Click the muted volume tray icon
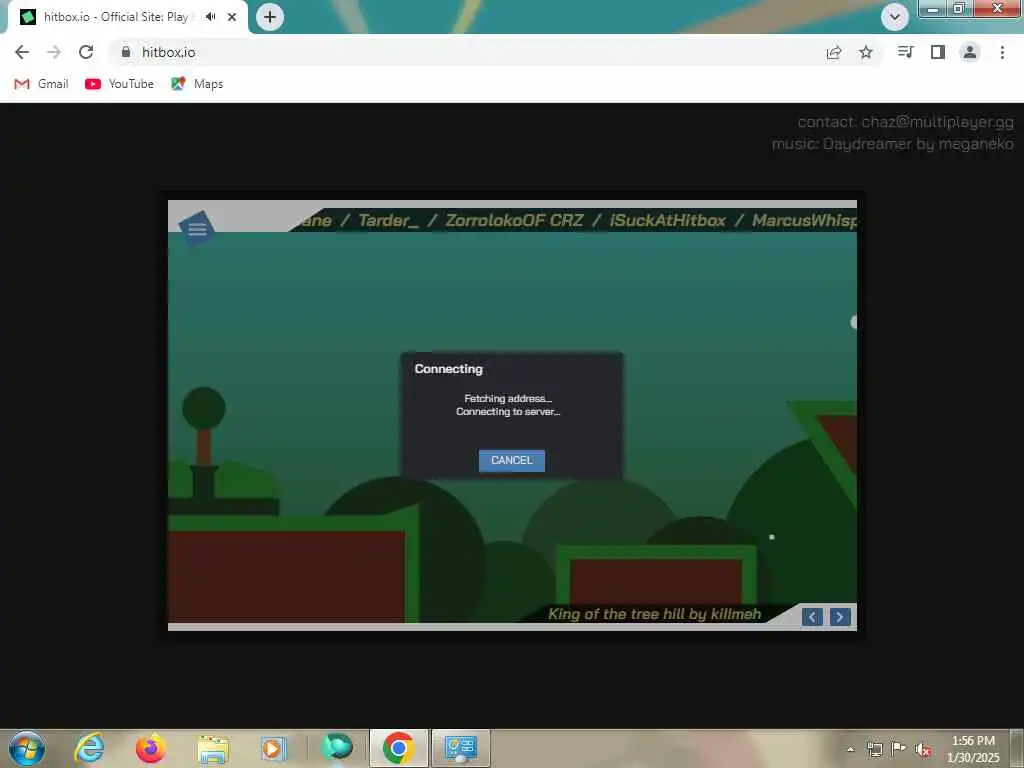This screenshot has height=768, width=1024. [923, 750]
